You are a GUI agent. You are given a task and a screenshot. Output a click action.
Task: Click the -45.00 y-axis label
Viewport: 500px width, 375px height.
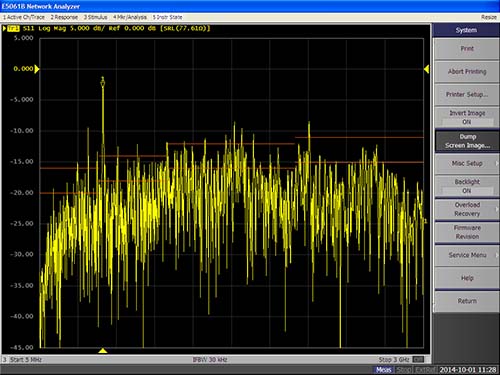tap(22, 347)
